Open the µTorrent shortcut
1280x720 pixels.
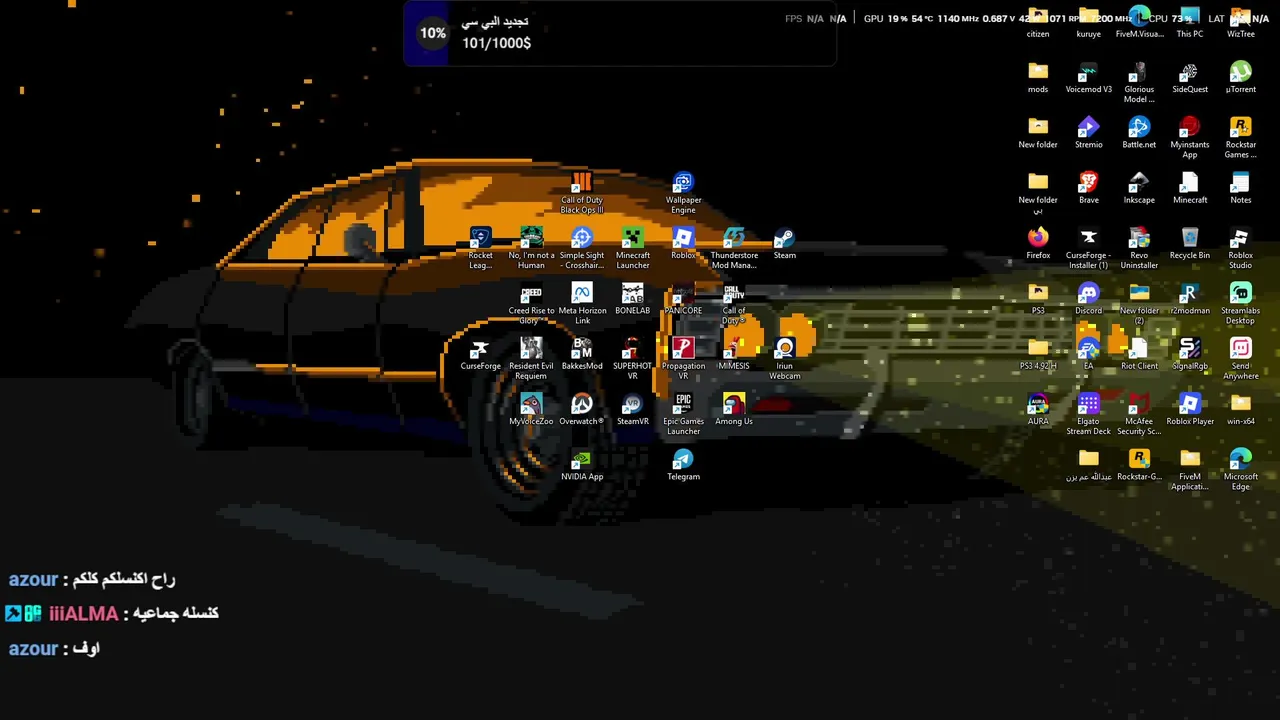tap(1240, 78)
